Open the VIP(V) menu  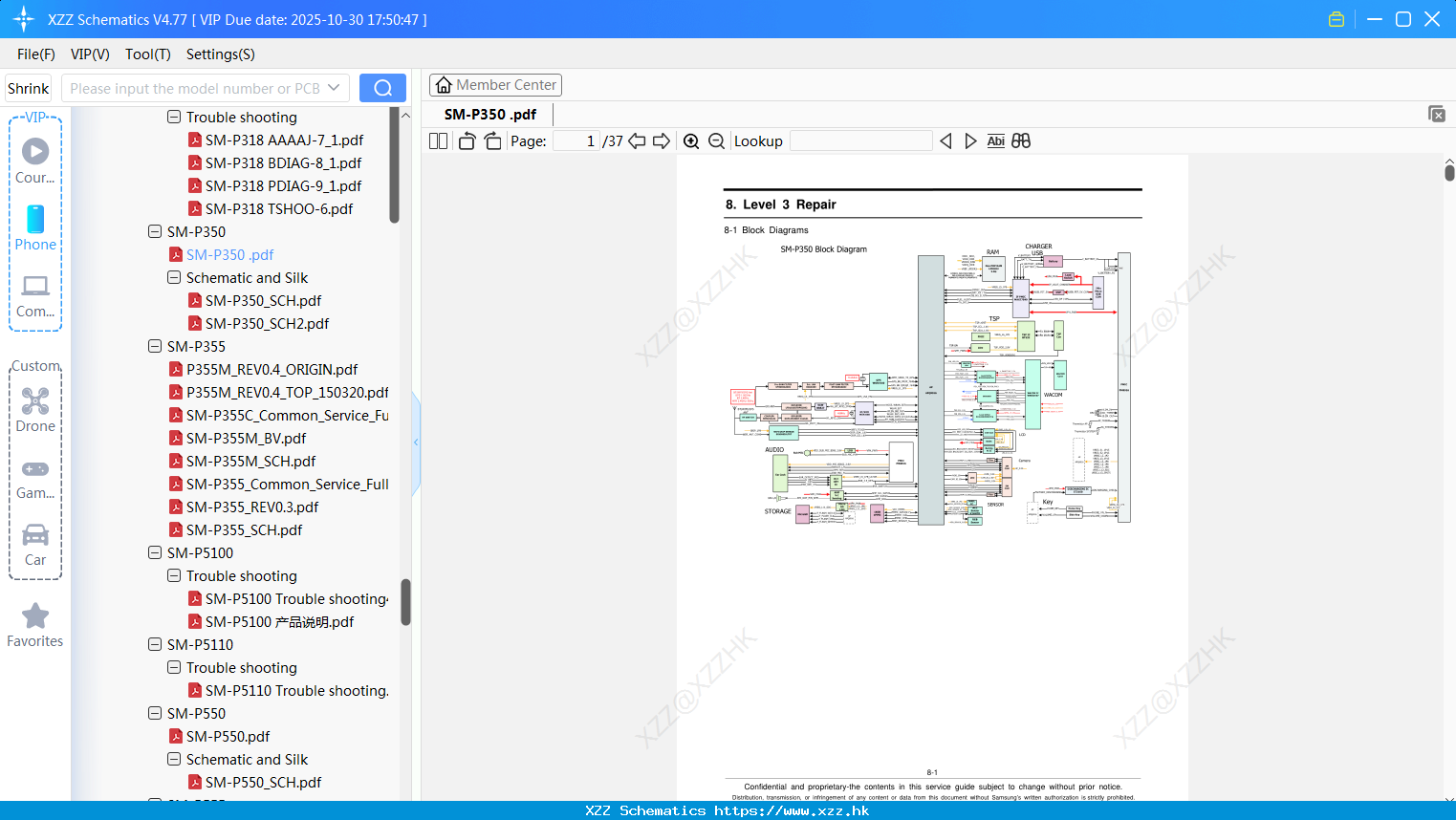(x=90, y=54)
